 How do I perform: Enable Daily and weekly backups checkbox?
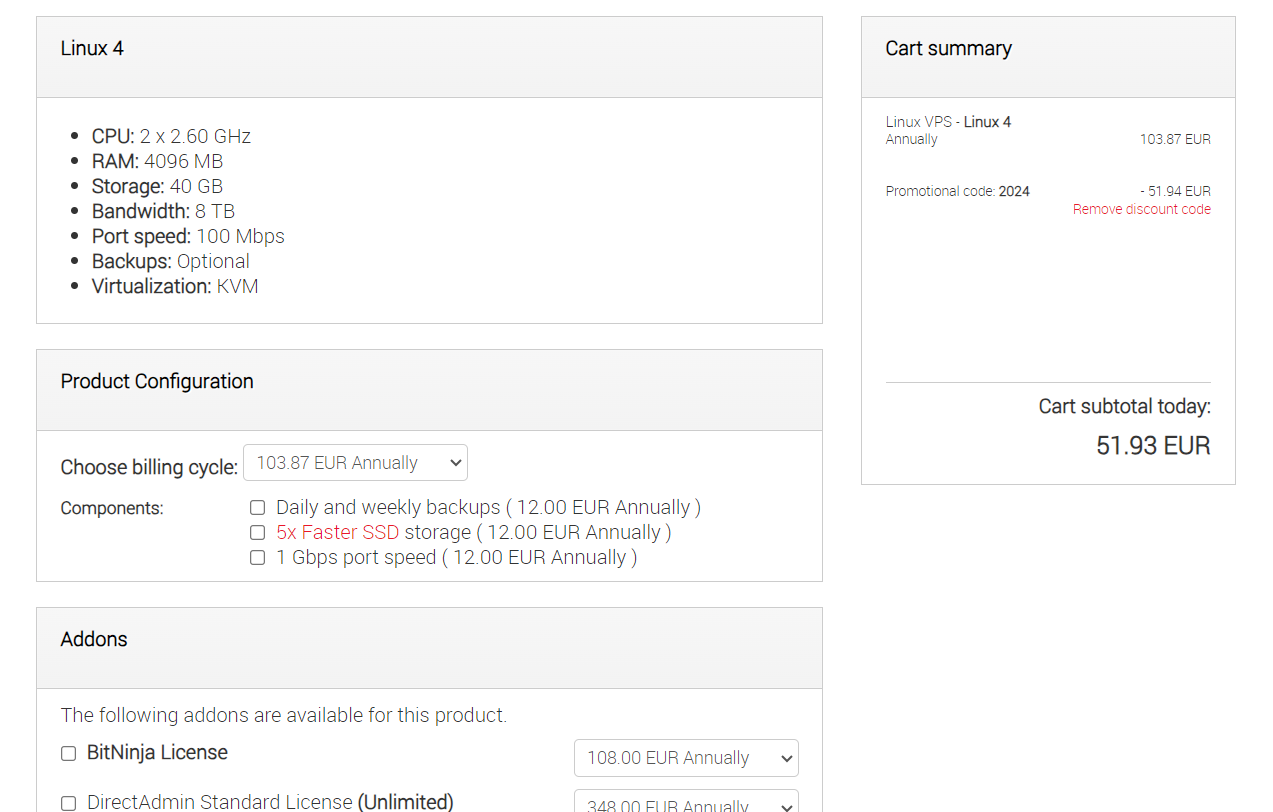pos(257,508)
